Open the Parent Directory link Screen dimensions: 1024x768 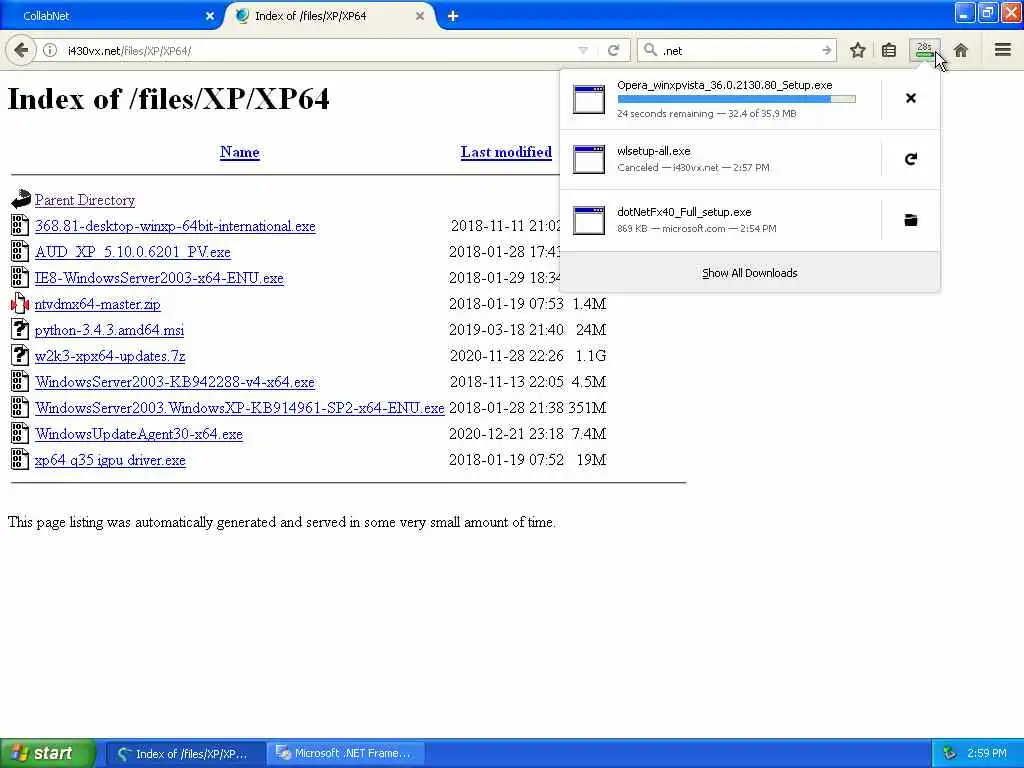[x=85, y=200]
